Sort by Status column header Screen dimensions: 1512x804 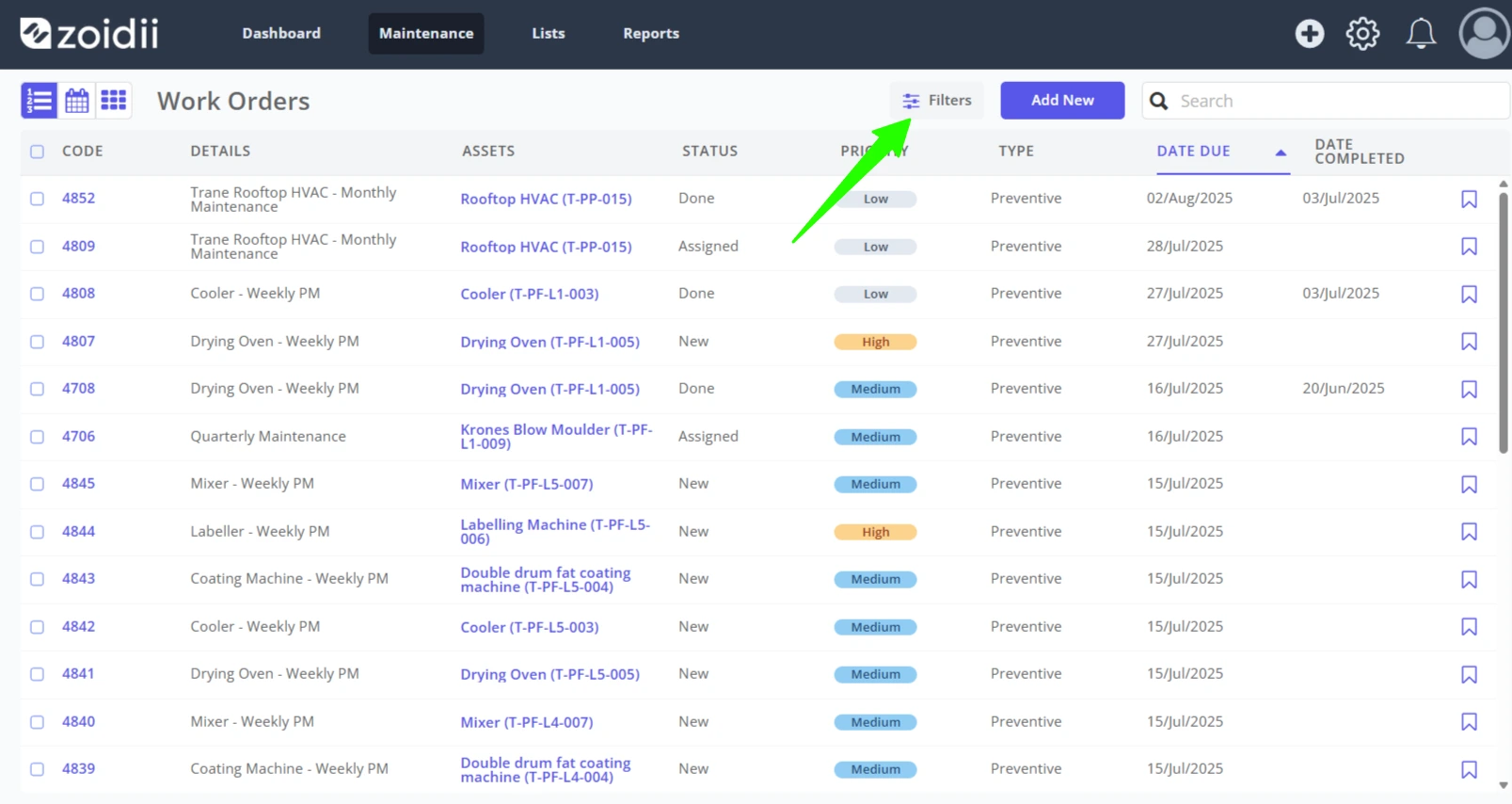coord(709,151)
